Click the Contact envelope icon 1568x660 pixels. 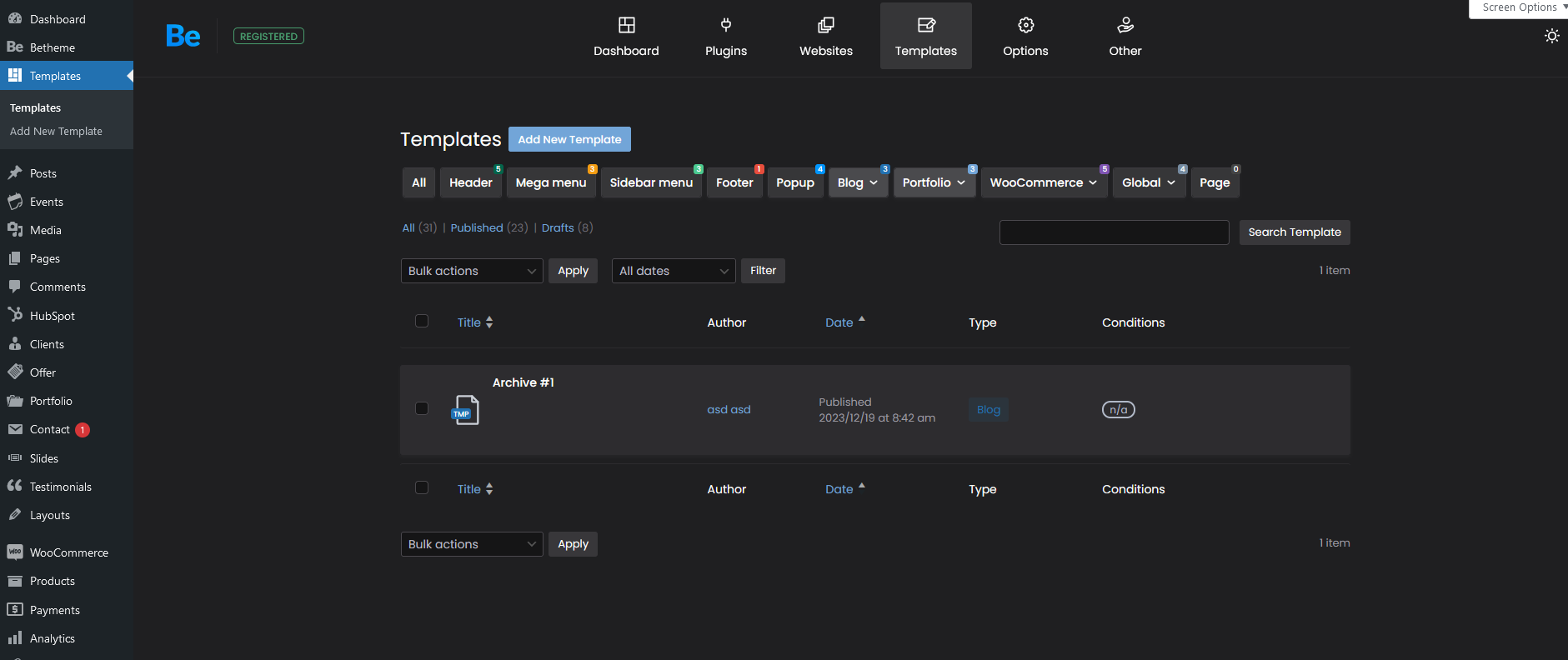click(15, 429)
